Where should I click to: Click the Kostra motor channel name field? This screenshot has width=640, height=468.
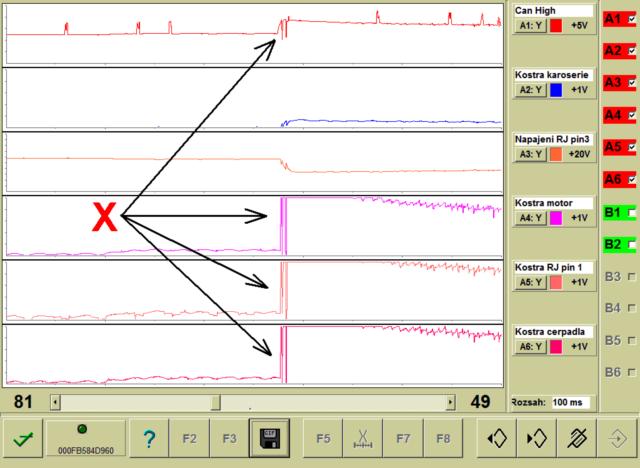pyautogui.click(x=553, y=203)
